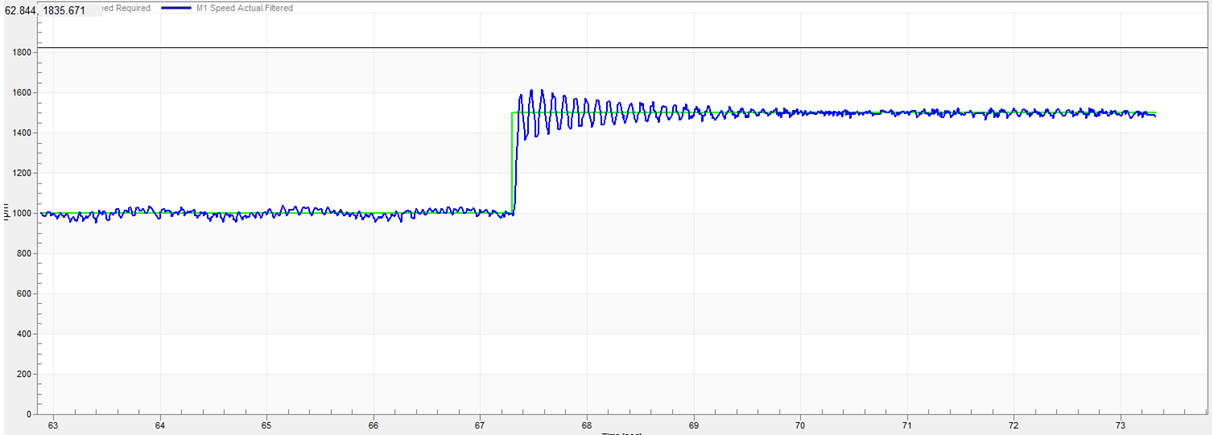
Task: Click the 65 tick label on time axis
Action: (266, 425)
